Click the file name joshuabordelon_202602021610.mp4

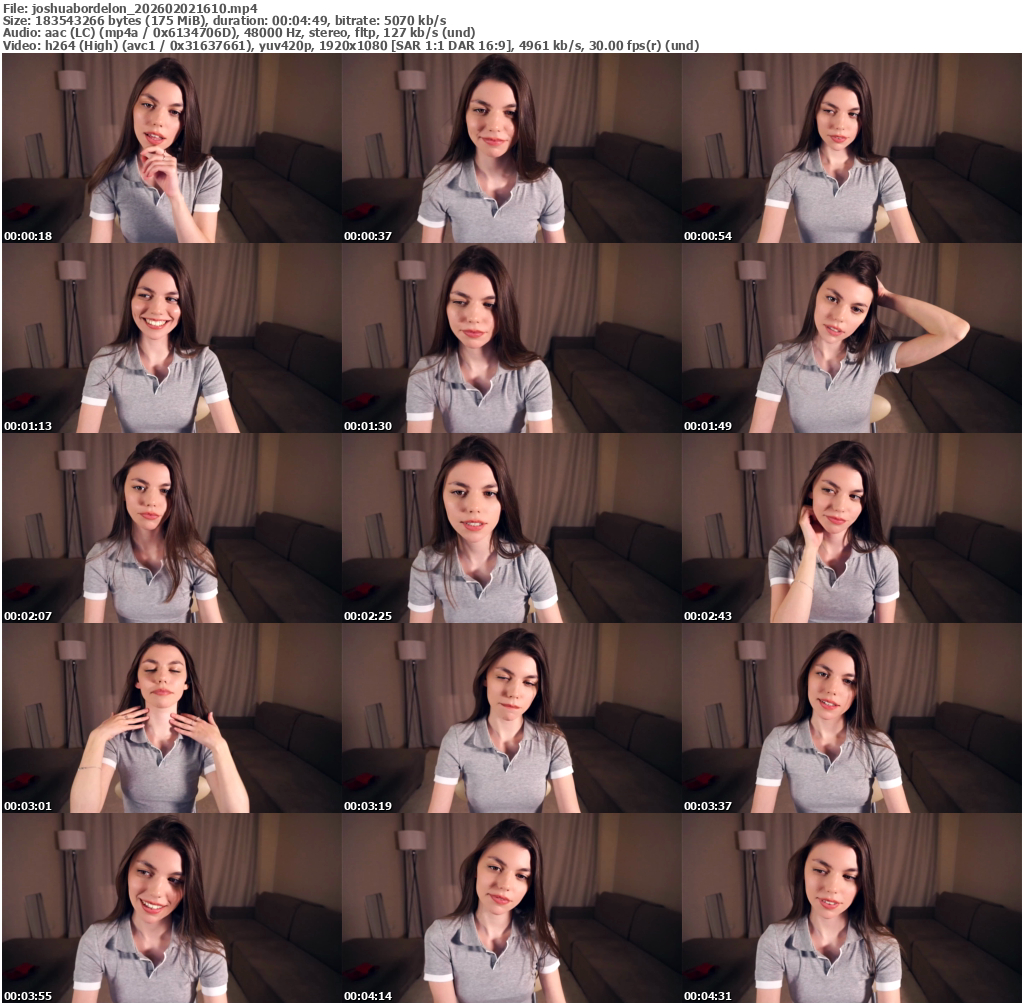point(144,8)
